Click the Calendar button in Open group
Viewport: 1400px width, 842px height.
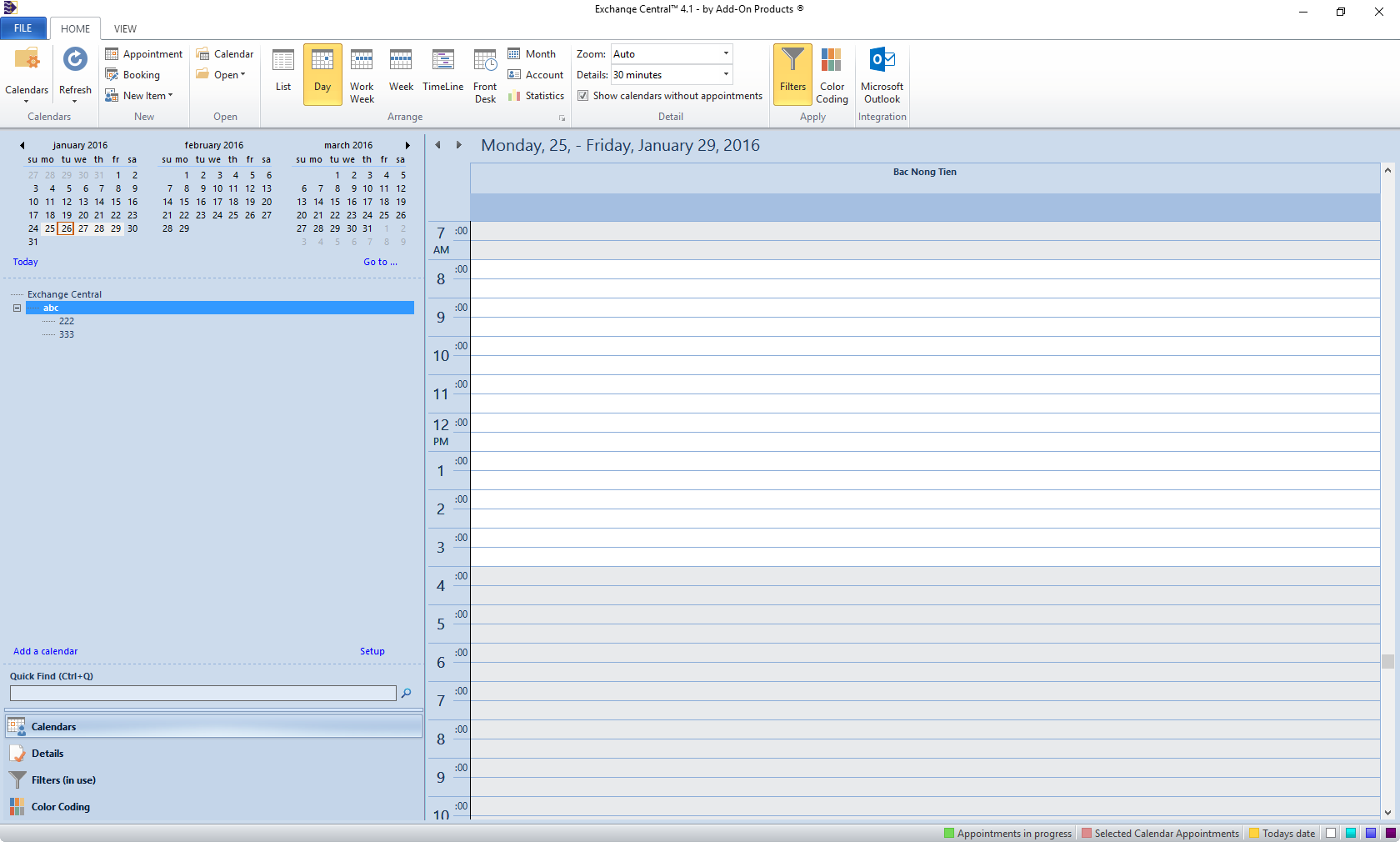(x=225, y=54)
